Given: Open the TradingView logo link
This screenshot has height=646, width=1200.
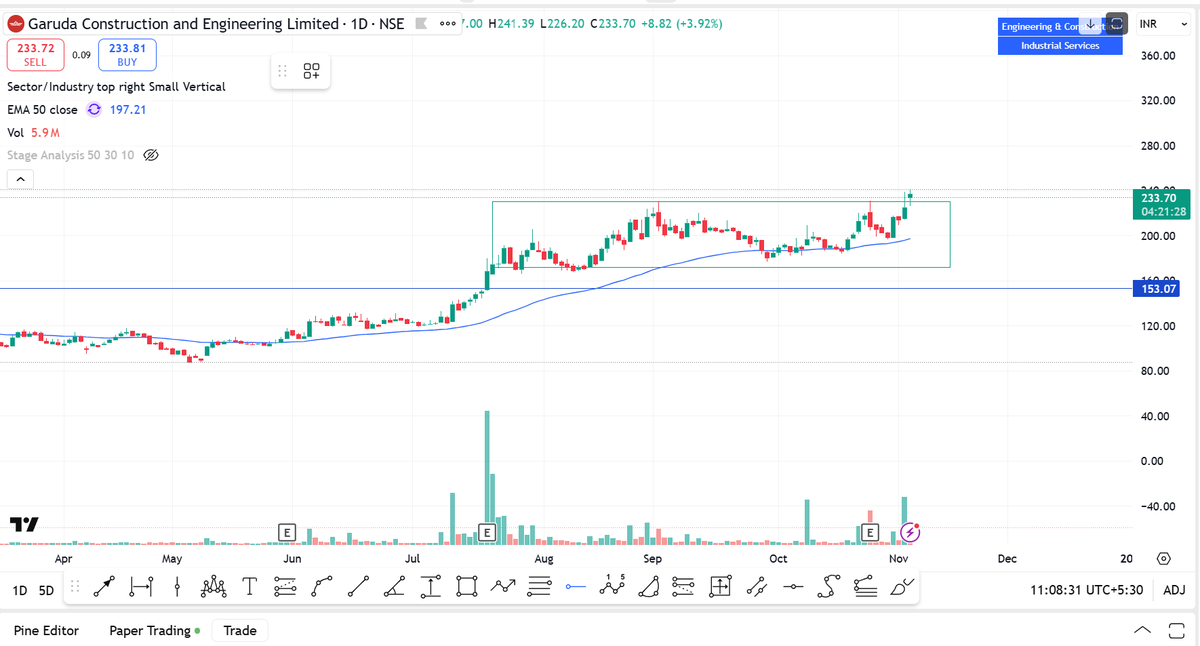Looking at the screenshot, I should (x=24, y=524).
